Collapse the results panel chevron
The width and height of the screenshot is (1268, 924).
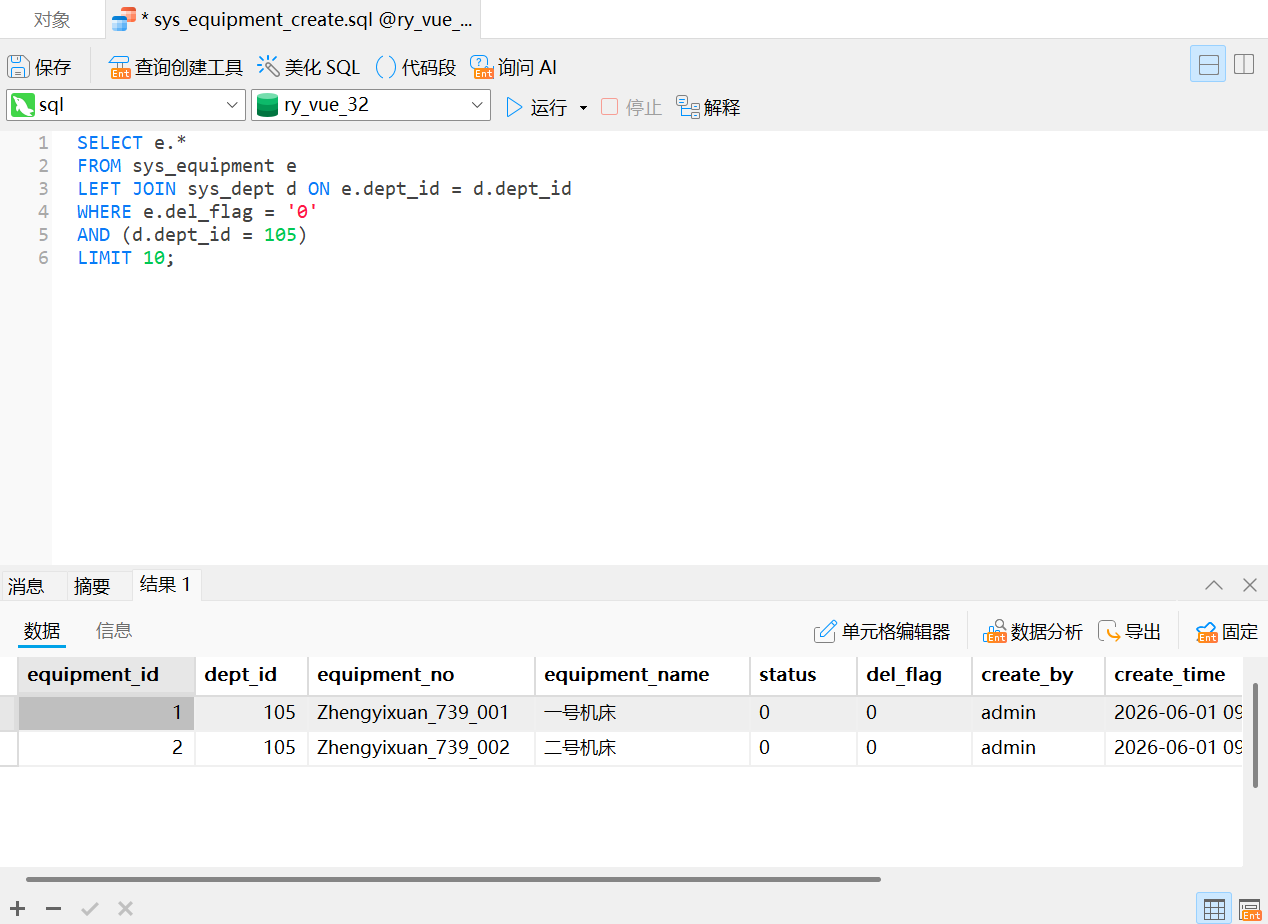[x=1214, y=585]
